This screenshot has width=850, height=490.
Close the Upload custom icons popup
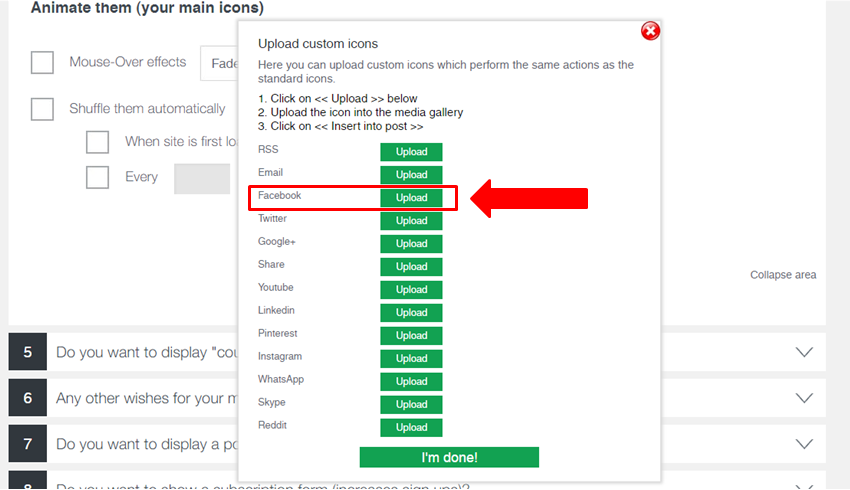650,31
